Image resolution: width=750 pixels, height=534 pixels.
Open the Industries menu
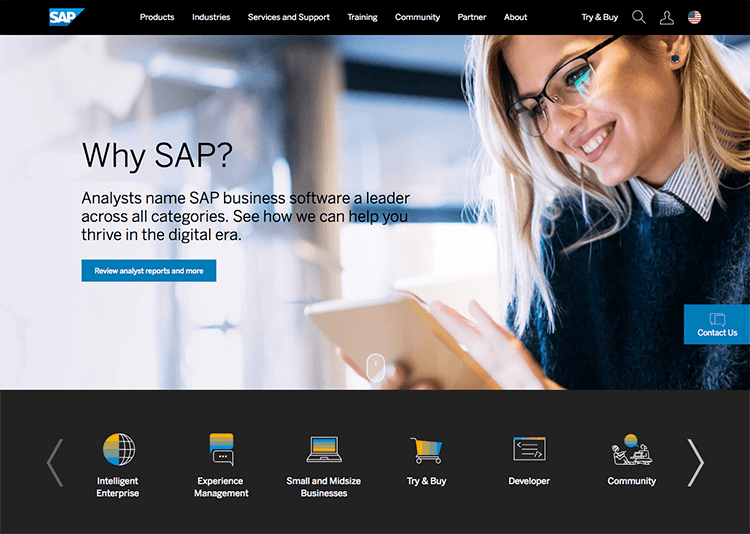(211, 17)
